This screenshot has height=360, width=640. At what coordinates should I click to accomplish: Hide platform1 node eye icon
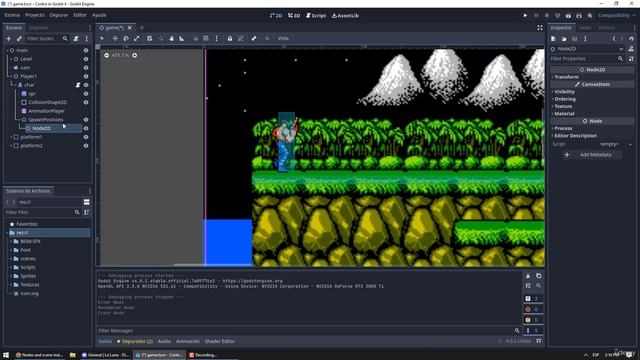tap(86, 137)
